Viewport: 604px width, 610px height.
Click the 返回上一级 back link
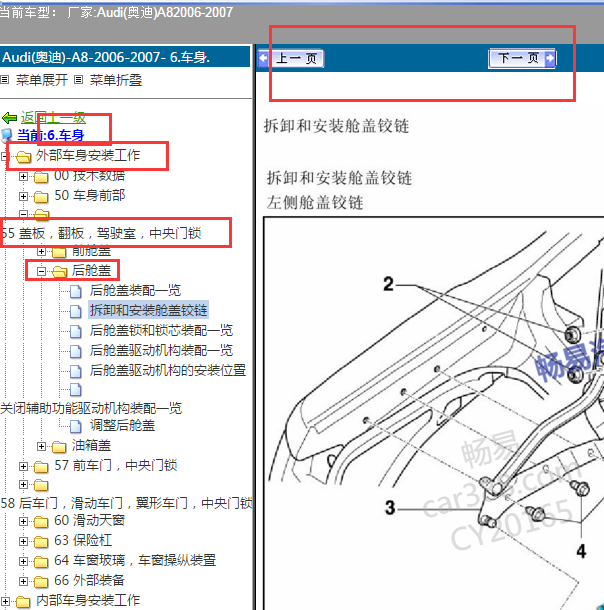point(53,117)
